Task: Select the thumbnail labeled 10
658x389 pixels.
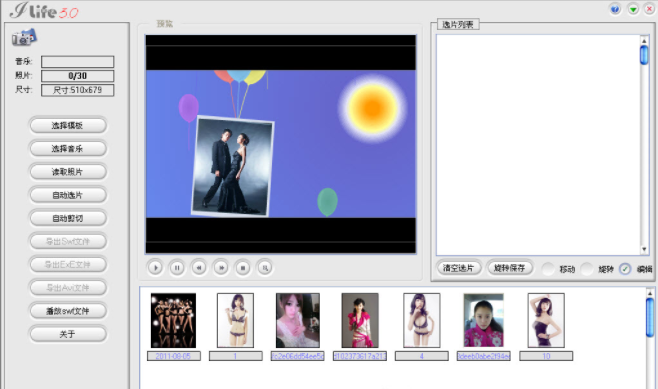Action: (546, 320)
